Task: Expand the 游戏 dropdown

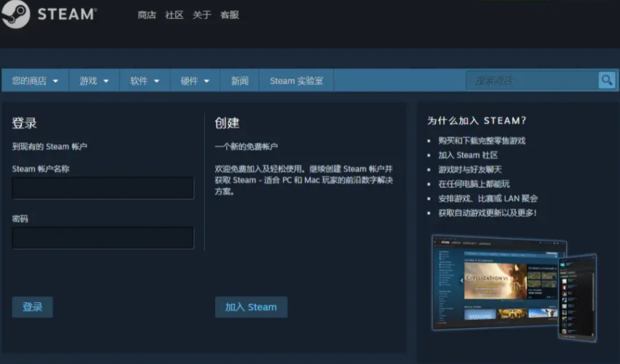Action: [x=94, y=81]
